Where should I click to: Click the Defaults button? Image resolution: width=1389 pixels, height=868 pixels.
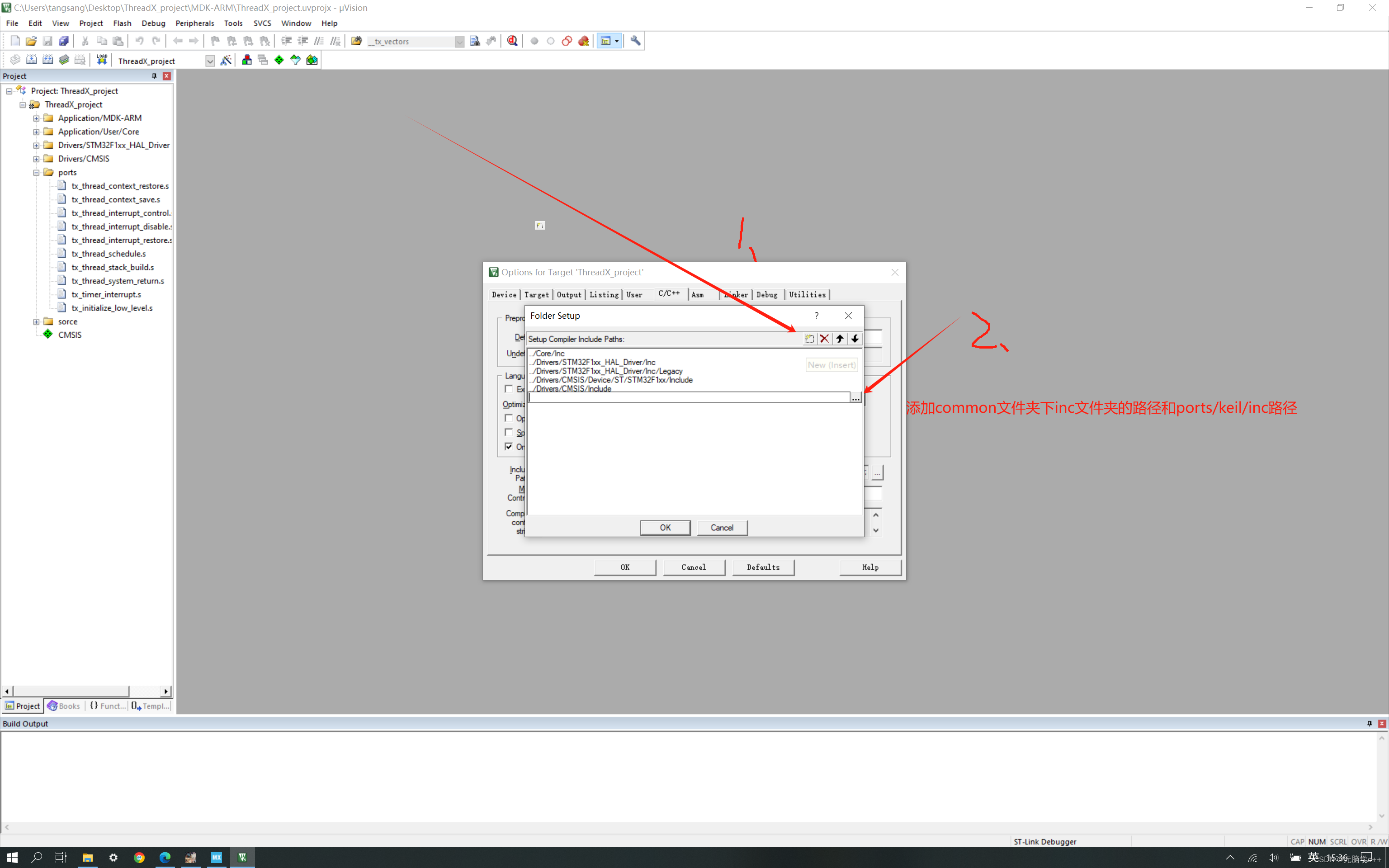763,567
